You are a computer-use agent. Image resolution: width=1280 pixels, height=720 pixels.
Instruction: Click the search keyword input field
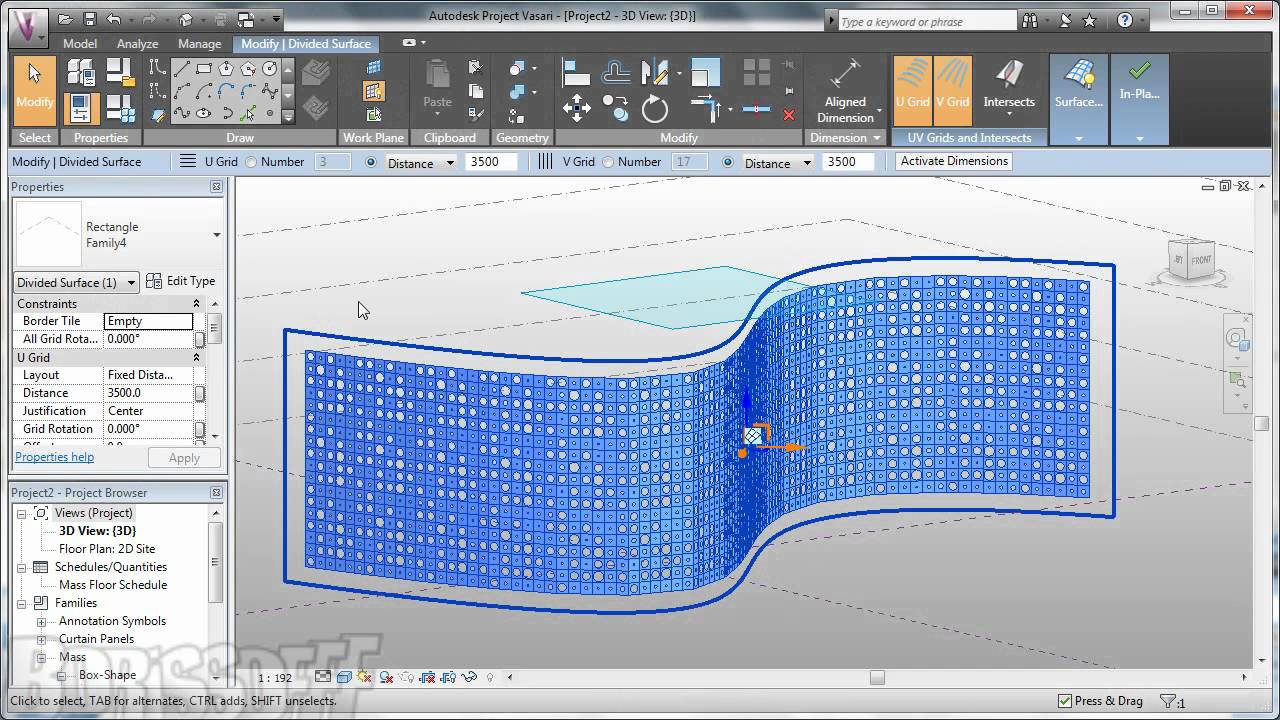(927, 21)
